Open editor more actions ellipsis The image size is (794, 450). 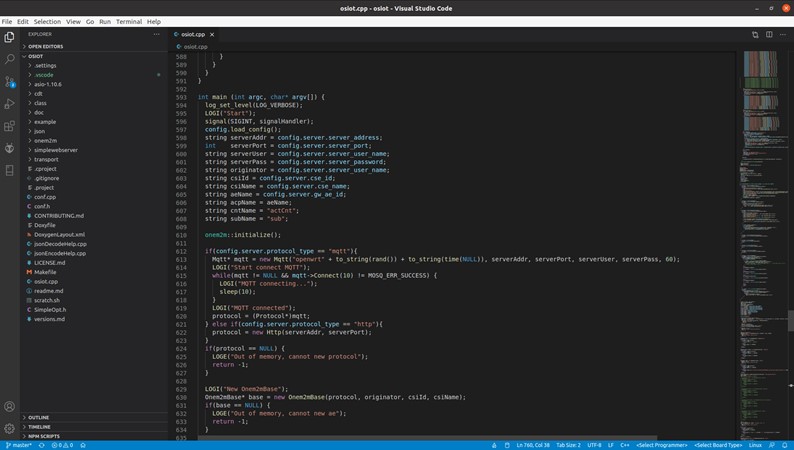point(783,34)
